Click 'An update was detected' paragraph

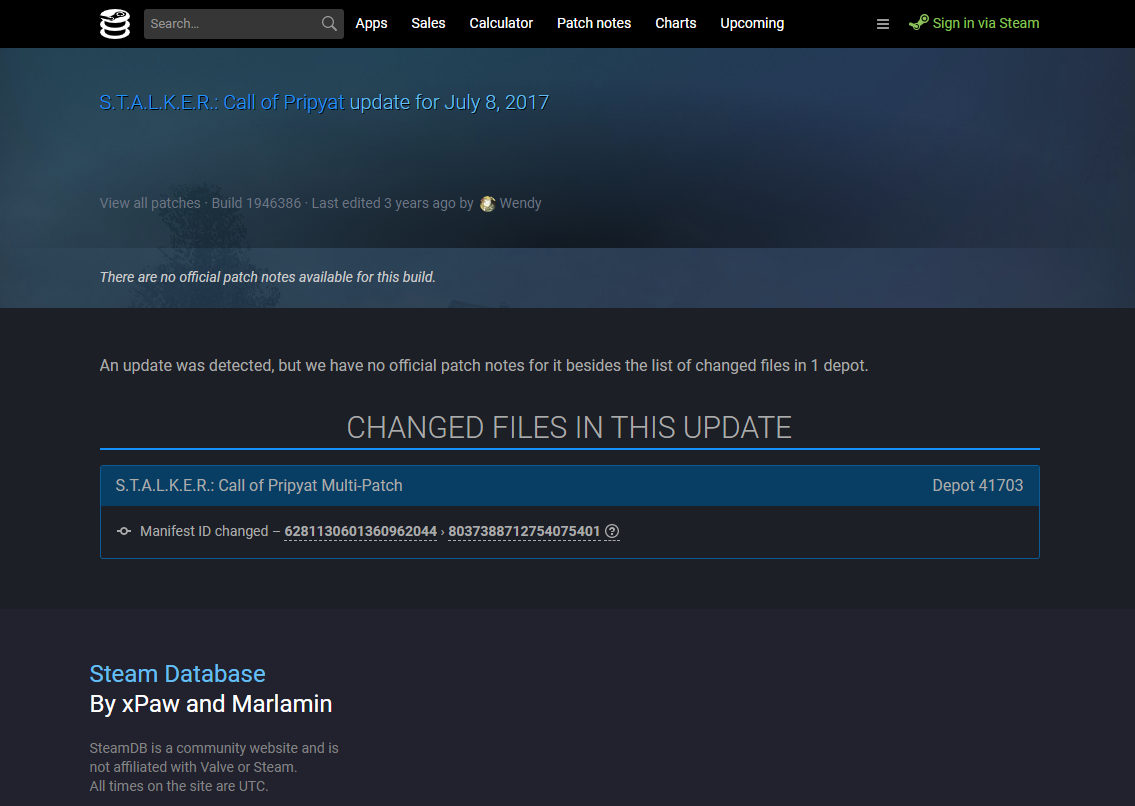click(x=484, y=366)
